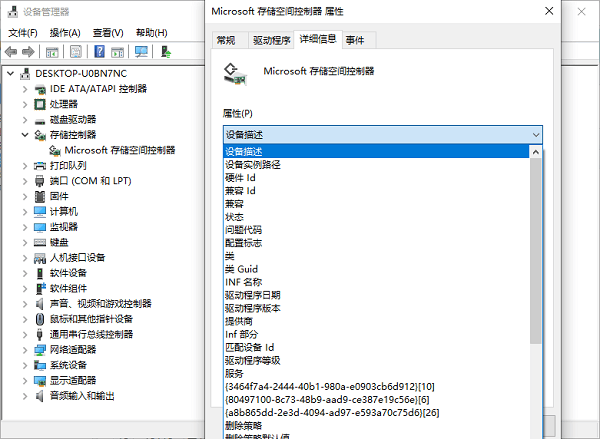Click the 固件 firmware icon
This screenshot has height=439, width=600.
pyautogui.click(x=40, y=196)
